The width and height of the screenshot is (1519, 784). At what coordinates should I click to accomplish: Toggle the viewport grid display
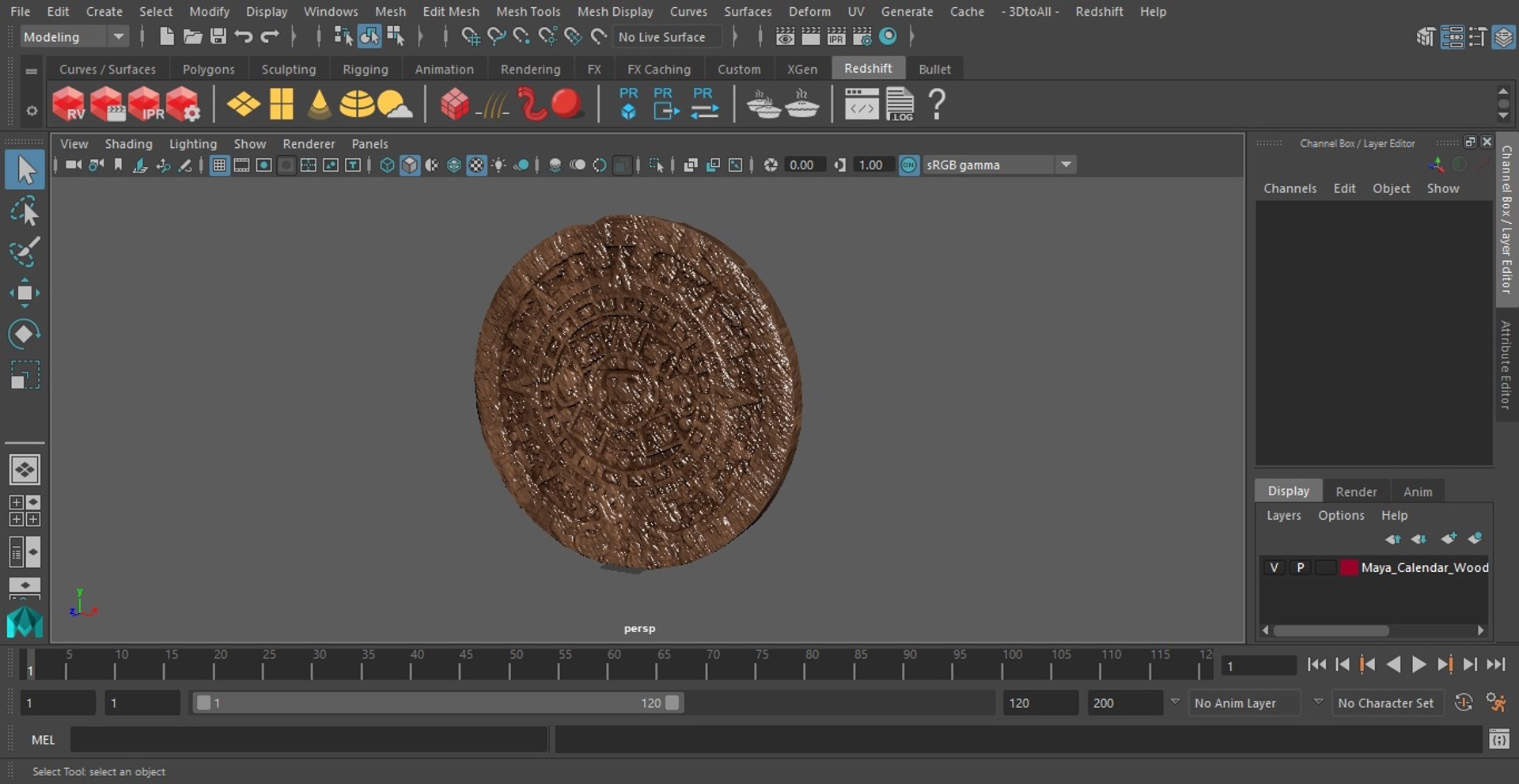pyautogui.click(x=219, y=165)
